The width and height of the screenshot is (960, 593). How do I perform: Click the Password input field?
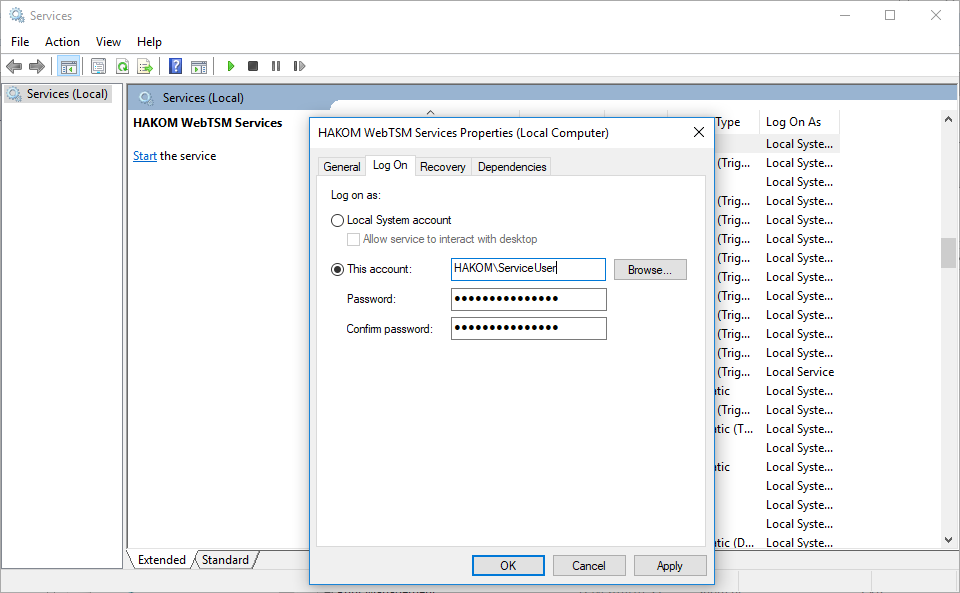click(528, 299)
